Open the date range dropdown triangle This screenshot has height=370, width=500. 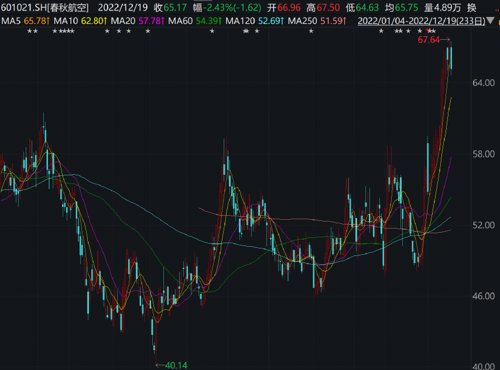click(x=490, y=21)
